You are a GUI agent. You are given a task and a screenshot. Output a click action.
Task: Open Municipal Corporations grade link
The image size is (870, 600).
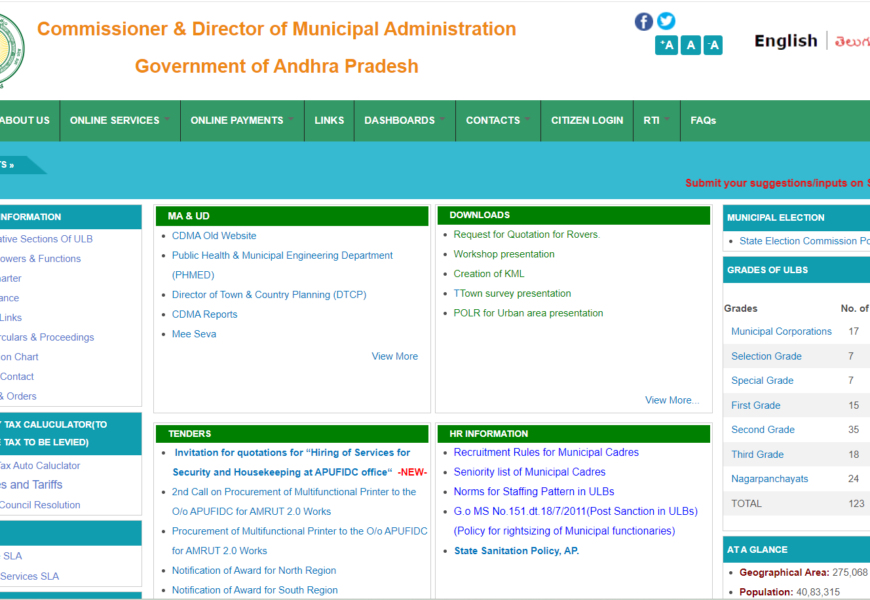point(781,332)
